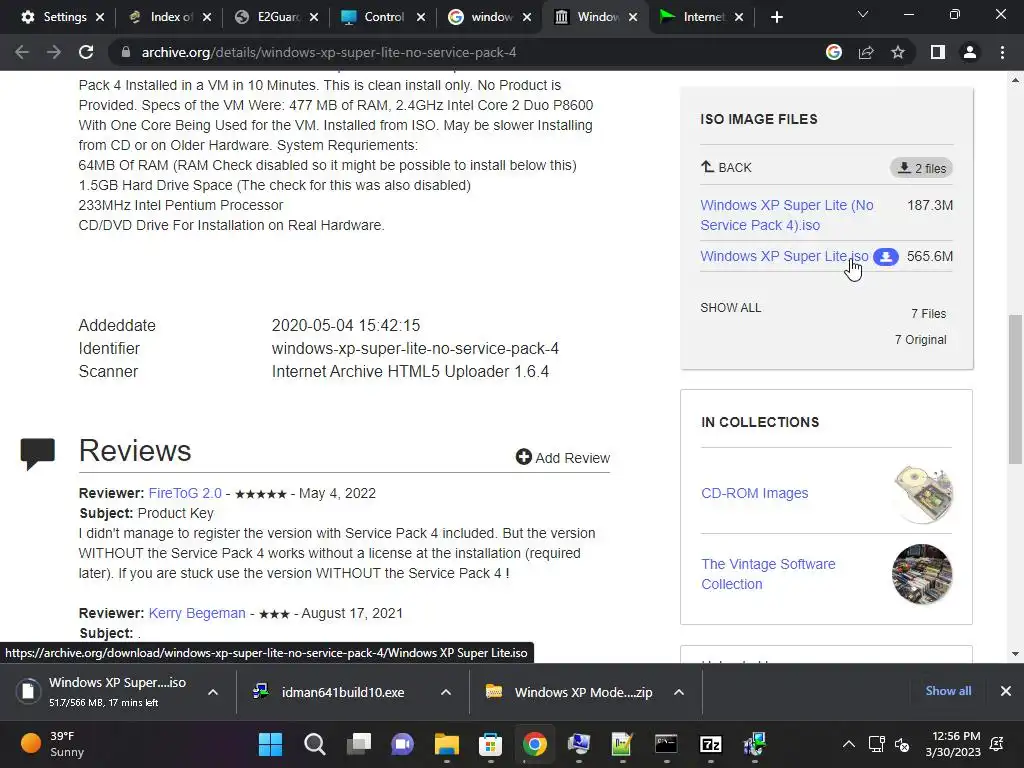Expand options for Windows XP Super iso download

pyautogui.click(x=213, y=692)
